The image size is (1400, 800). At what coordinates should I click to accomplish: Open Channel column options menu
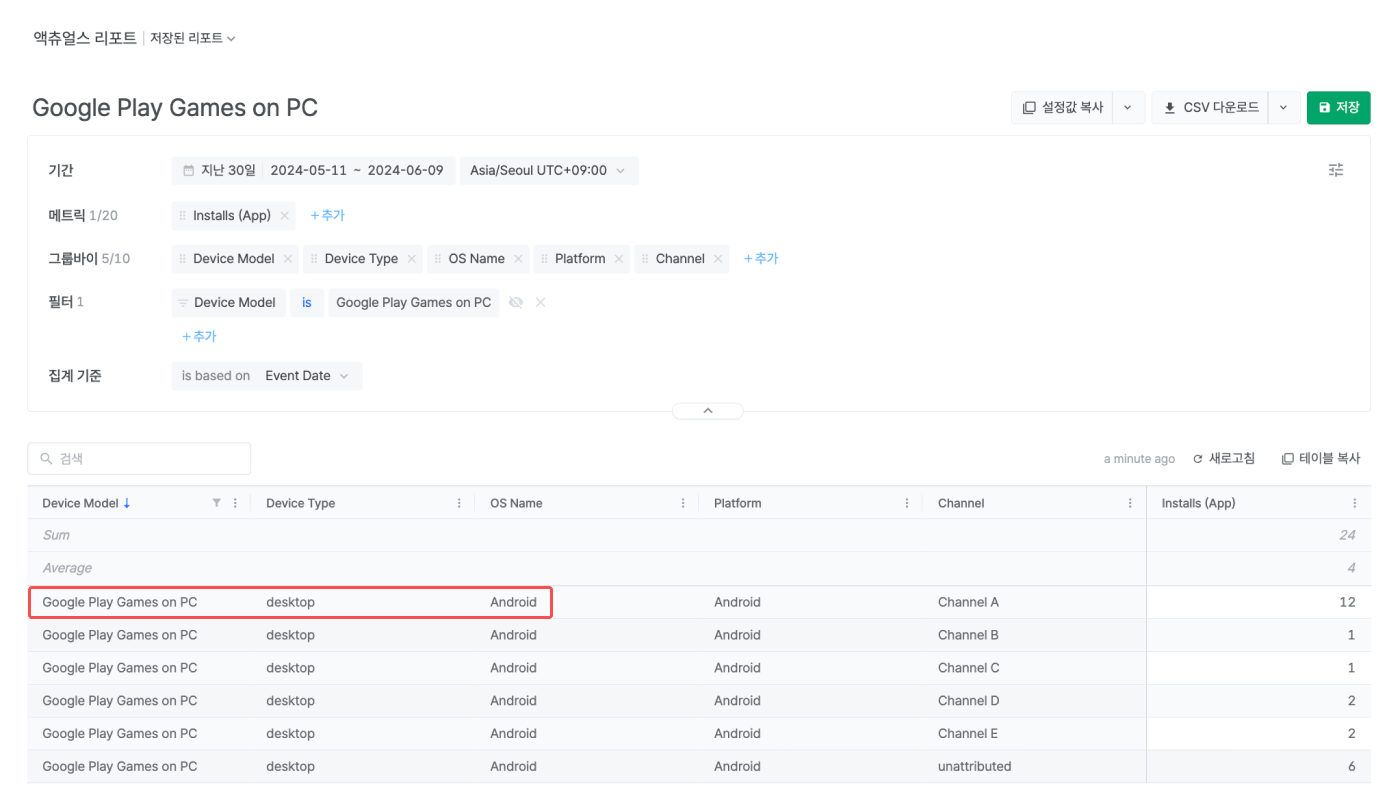click(1130, 503)
